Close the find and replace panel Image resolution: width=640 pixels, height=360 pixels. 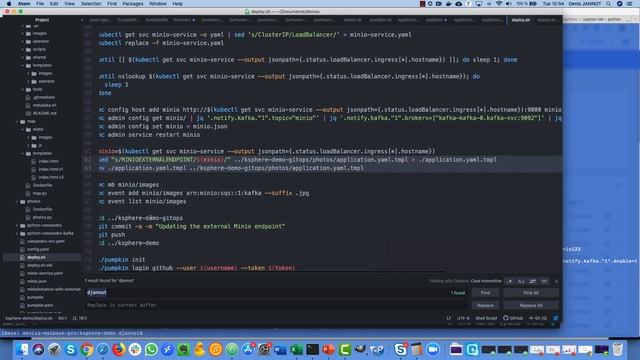click(x=556, y=281)
